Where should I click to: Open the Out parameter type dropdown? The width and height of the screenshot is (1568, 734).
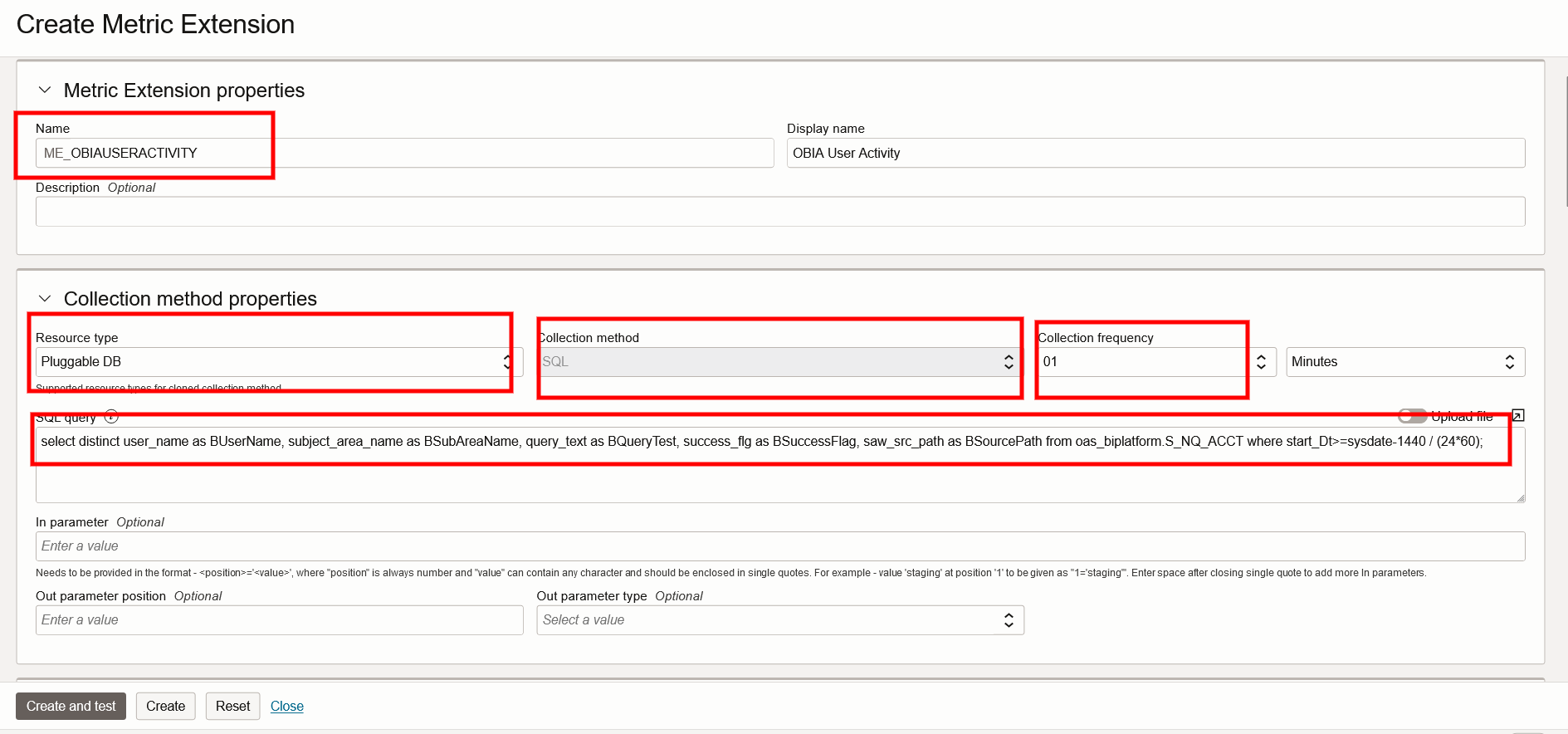point(780,620)
